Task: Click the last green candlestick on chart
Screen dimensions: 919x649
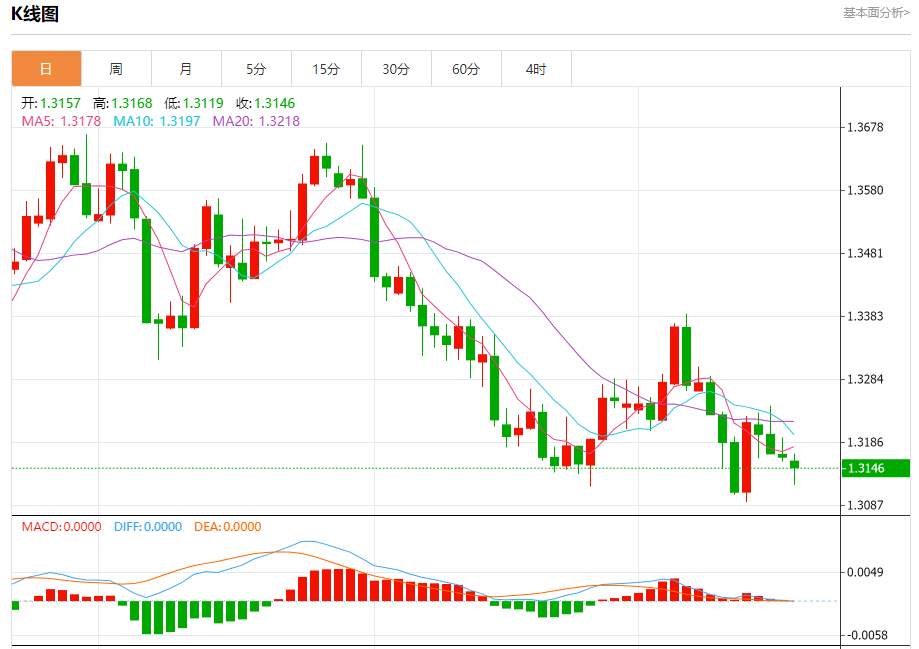Action: click(795, 464)
